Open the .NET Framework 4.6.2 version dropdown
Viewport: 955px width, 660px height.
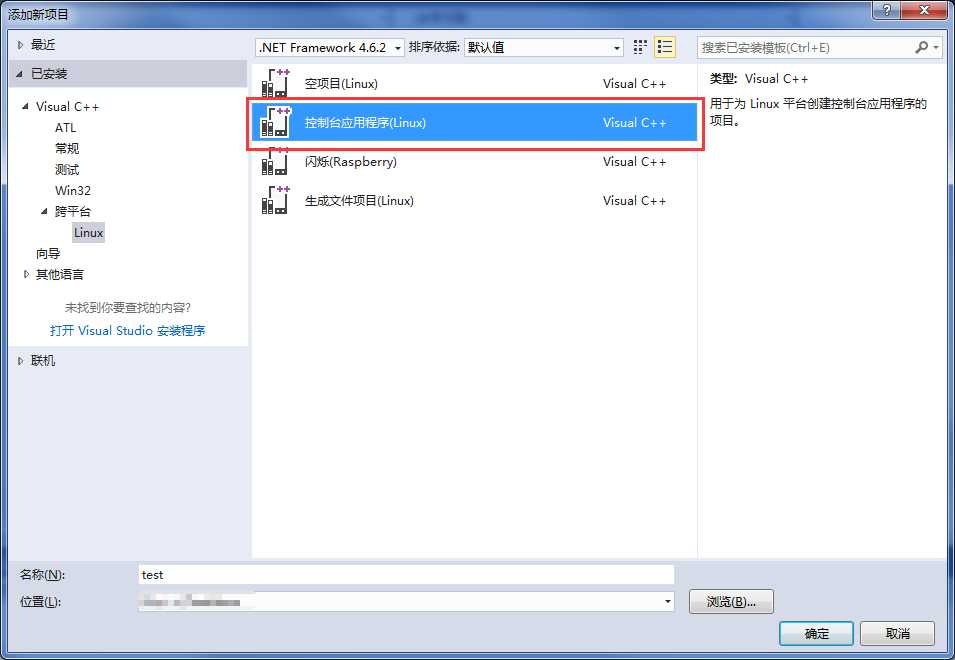[x=330, y=47]
